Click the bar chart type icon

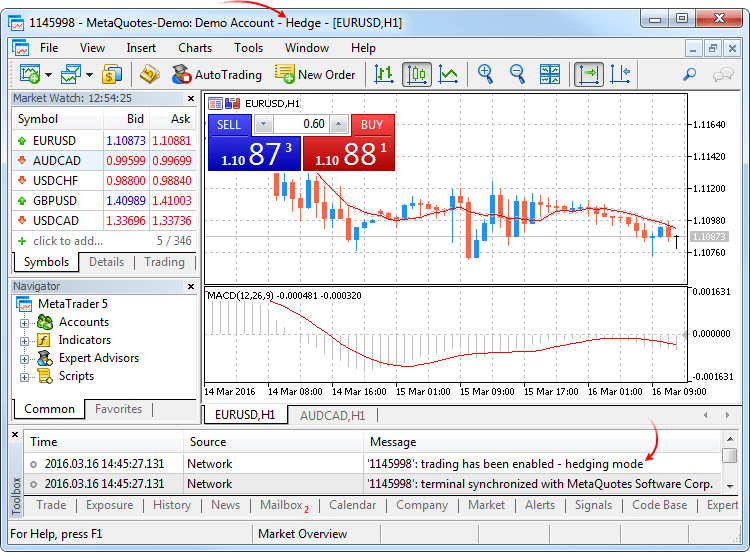pyautogui.click(x=384, y=74)
